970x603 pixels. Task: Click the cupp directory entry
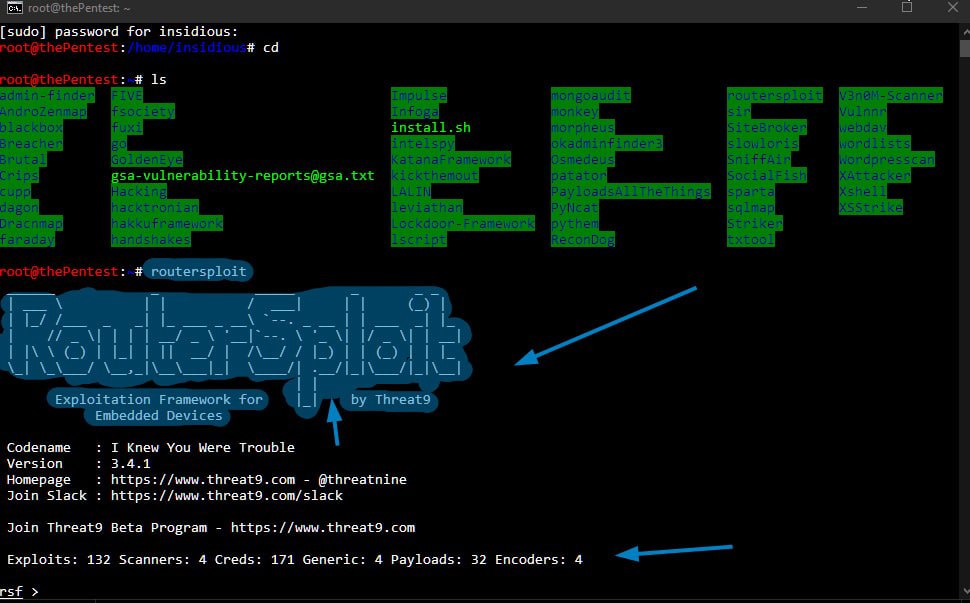coord(15,192)
